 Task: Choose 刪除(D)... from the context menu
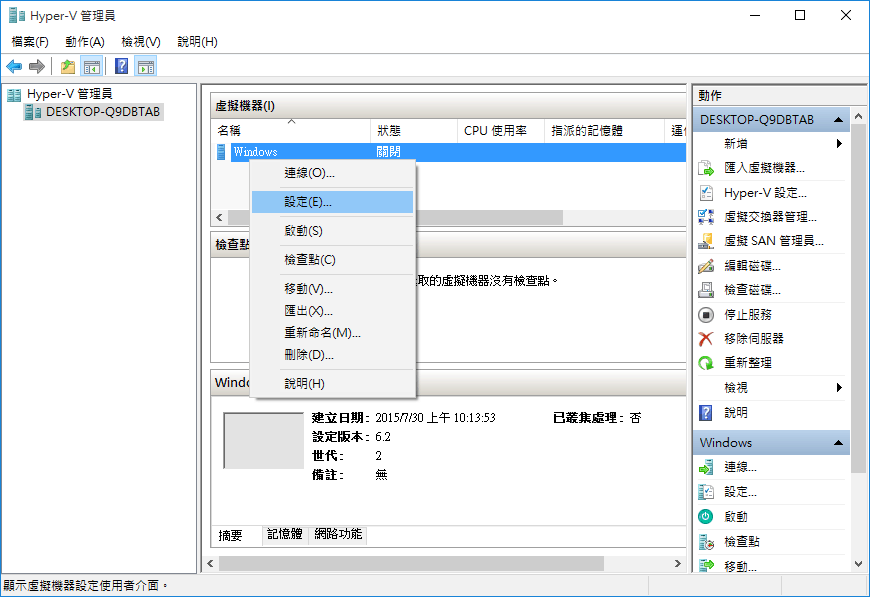(332, 355)
